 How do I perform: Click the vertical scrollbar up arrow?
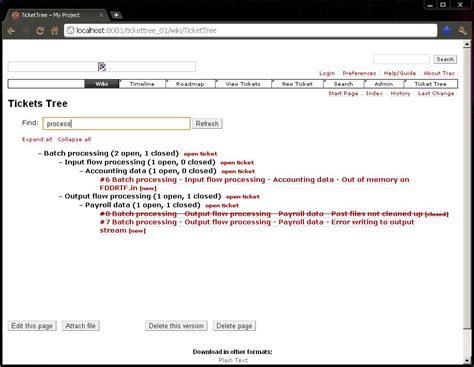(x=467, y=44)
